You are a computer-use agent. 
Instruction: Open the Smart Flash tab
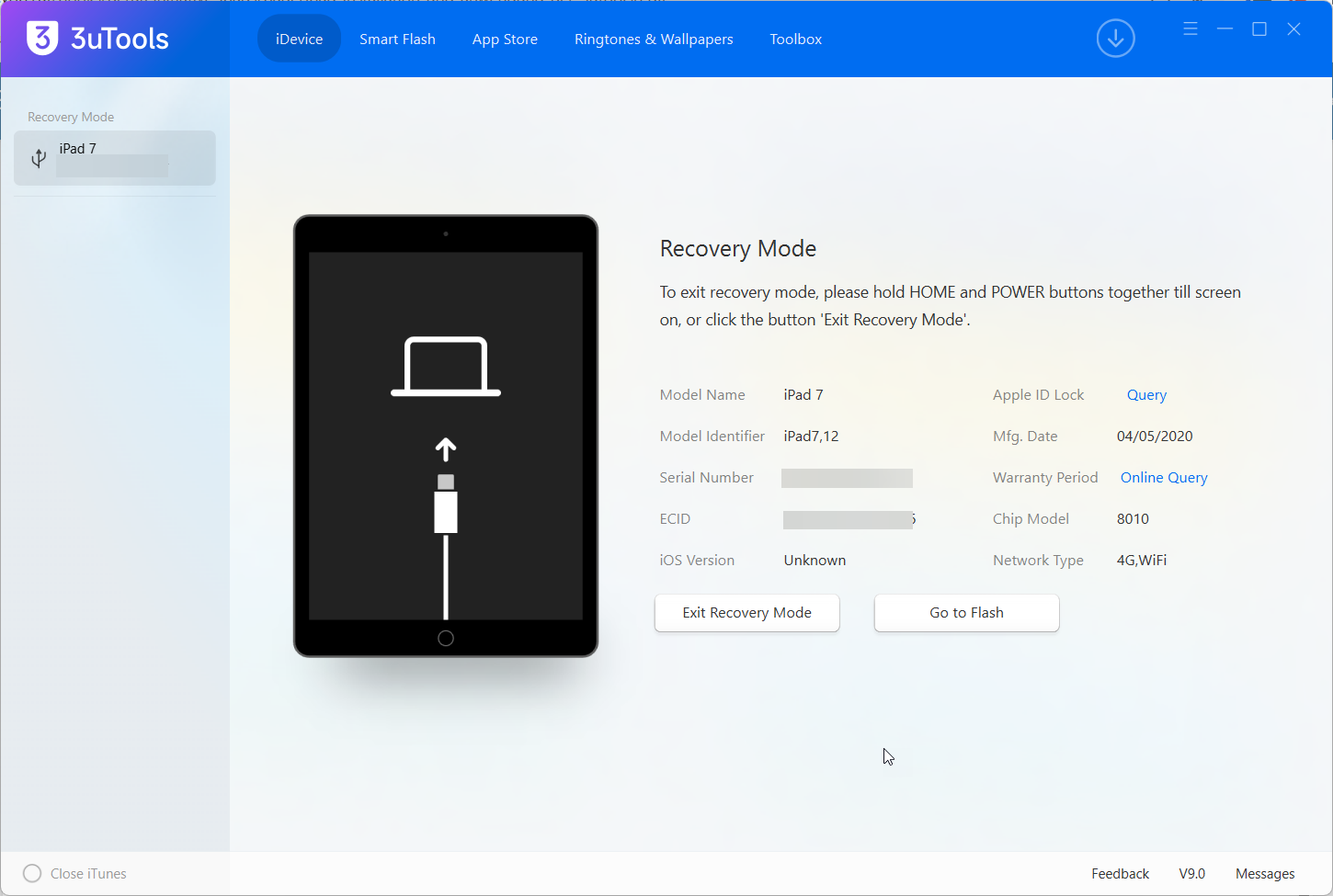pos(397,39)
